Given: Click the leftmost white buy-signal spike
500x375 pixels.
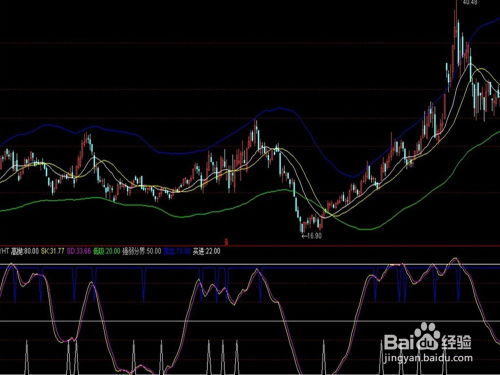Looking at the screenshot, I should pos(27,357).
